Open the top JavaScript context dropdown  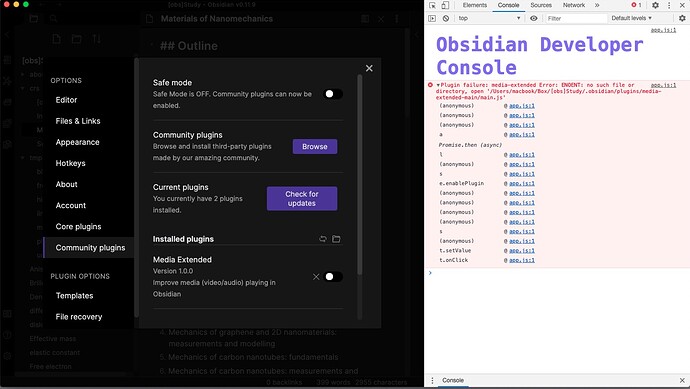(490, 18)
